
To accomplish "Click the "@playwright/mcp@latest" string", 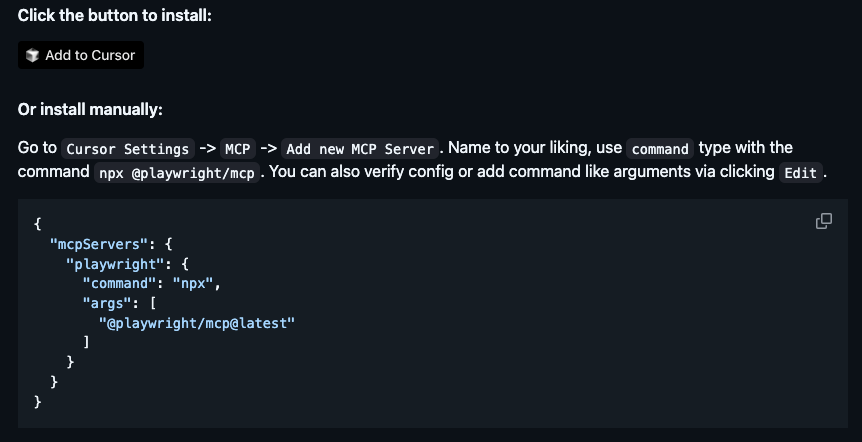I will [x=197, y=323].
